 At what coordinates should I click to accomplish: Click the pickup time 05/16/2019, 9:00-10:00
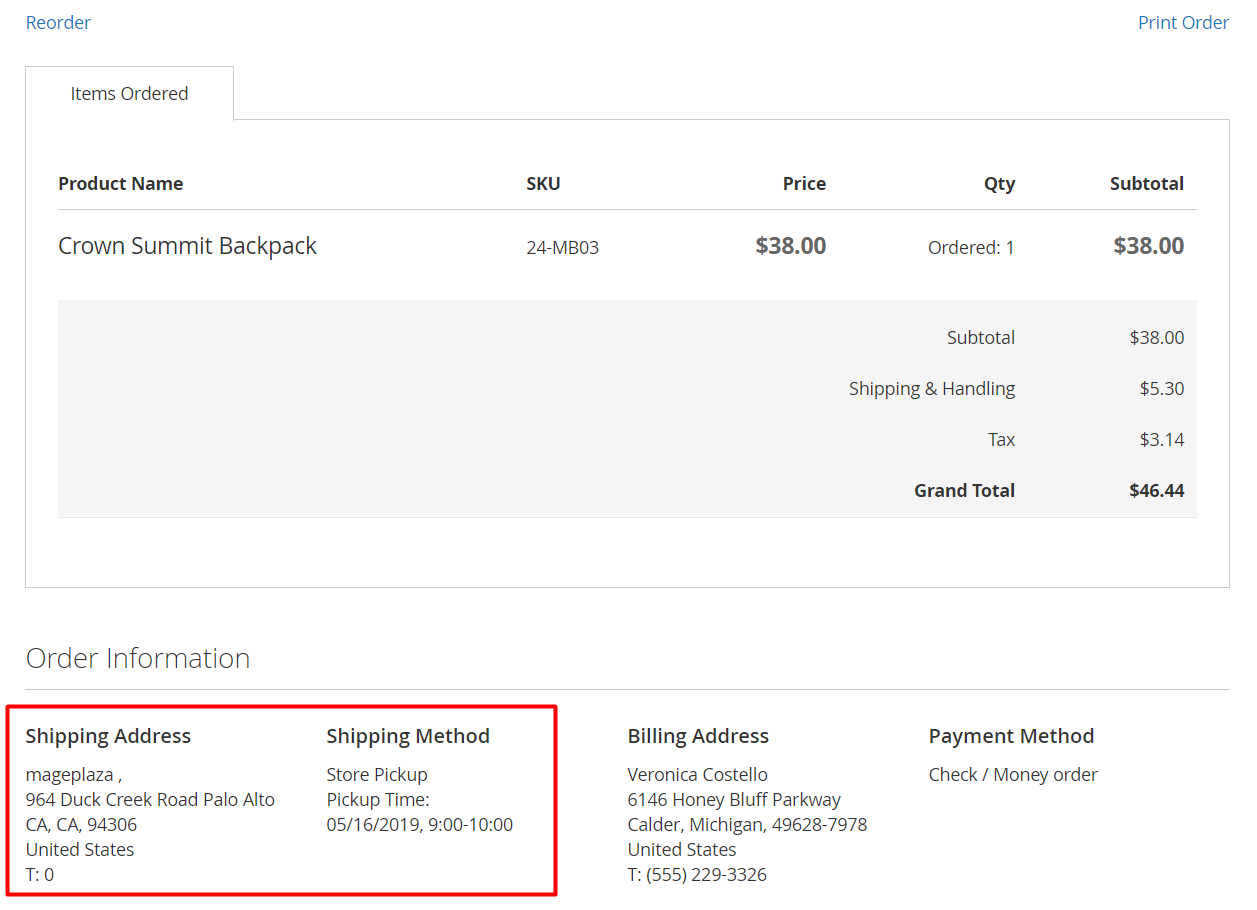(419, 824)
